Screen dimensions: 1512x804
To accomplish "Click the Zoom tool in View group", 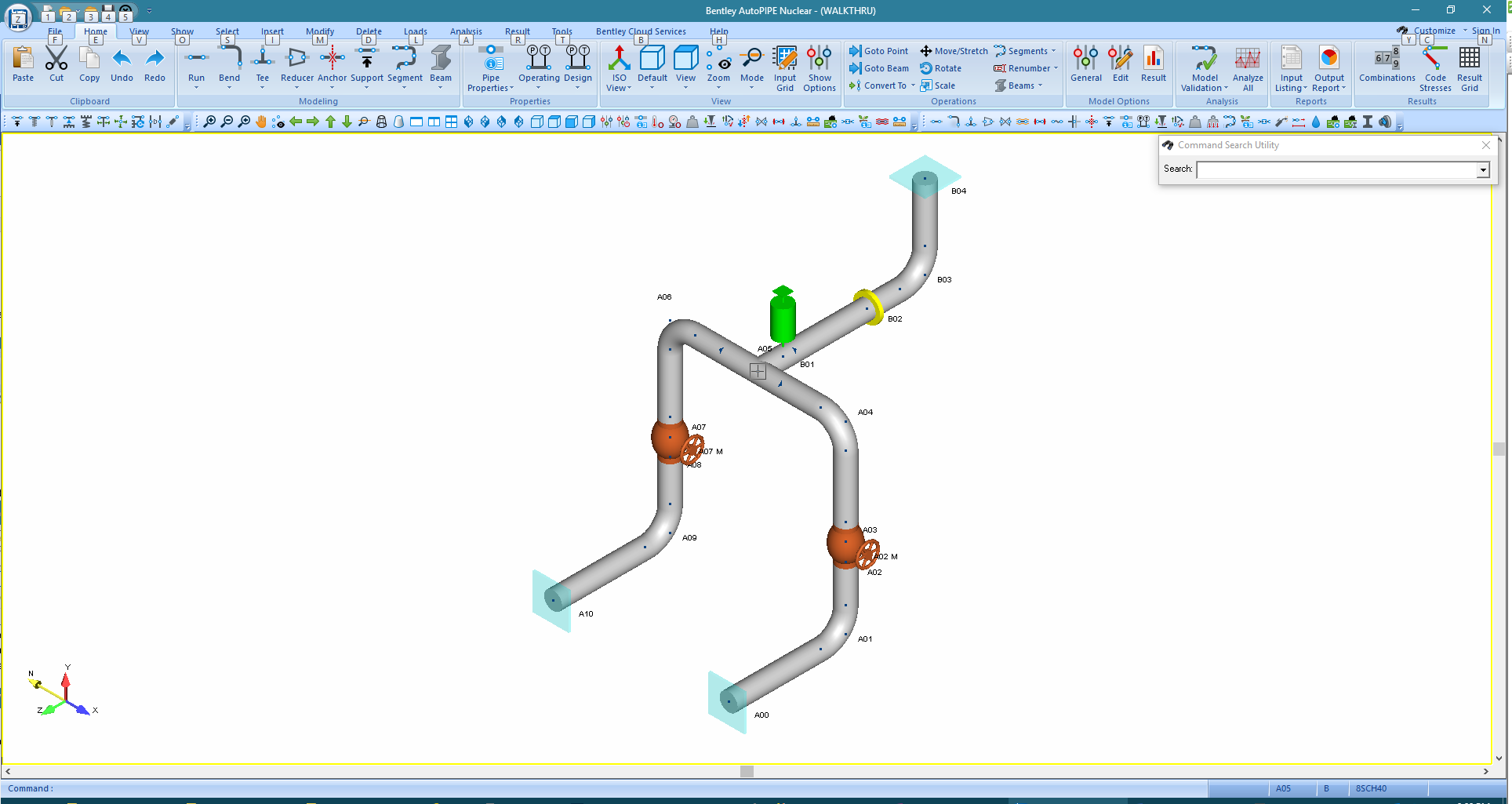I will pyautogui.click(x=718, y=66).
